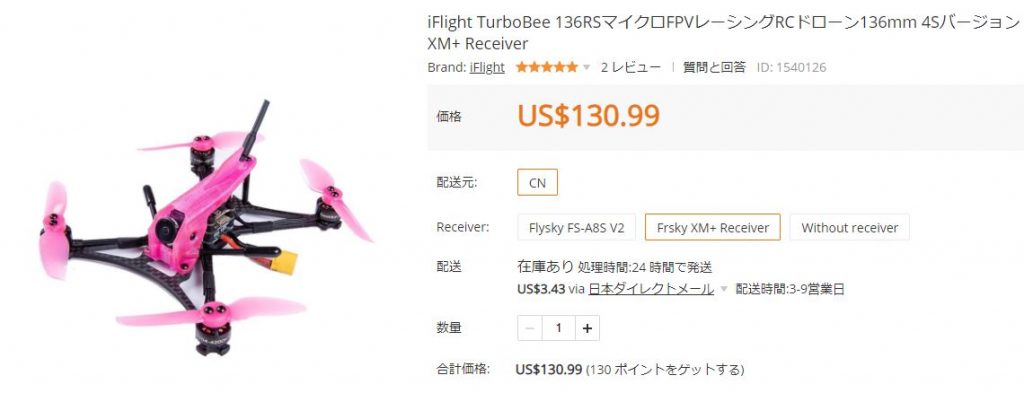Viewport: 1024px width, 393px height.
Task: View the 2 レビュー reviews
Action: (x=631, y=67)
